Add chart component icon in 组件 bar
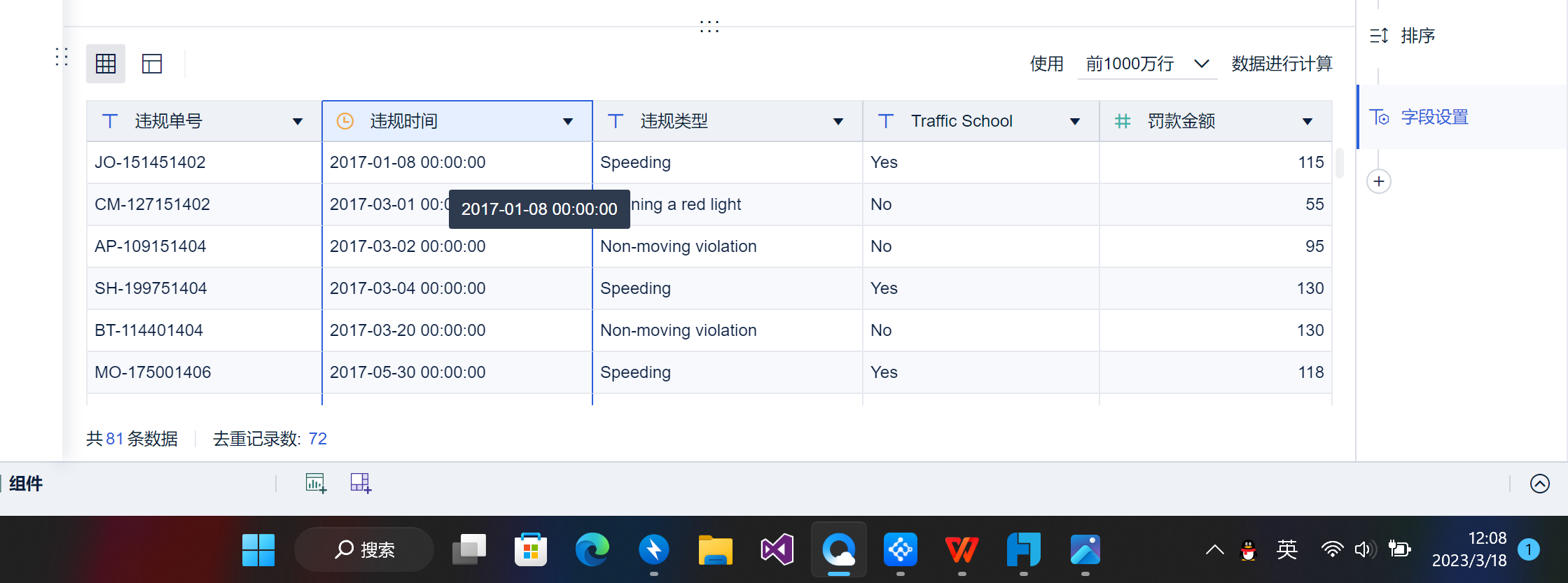 pos(316,483)
